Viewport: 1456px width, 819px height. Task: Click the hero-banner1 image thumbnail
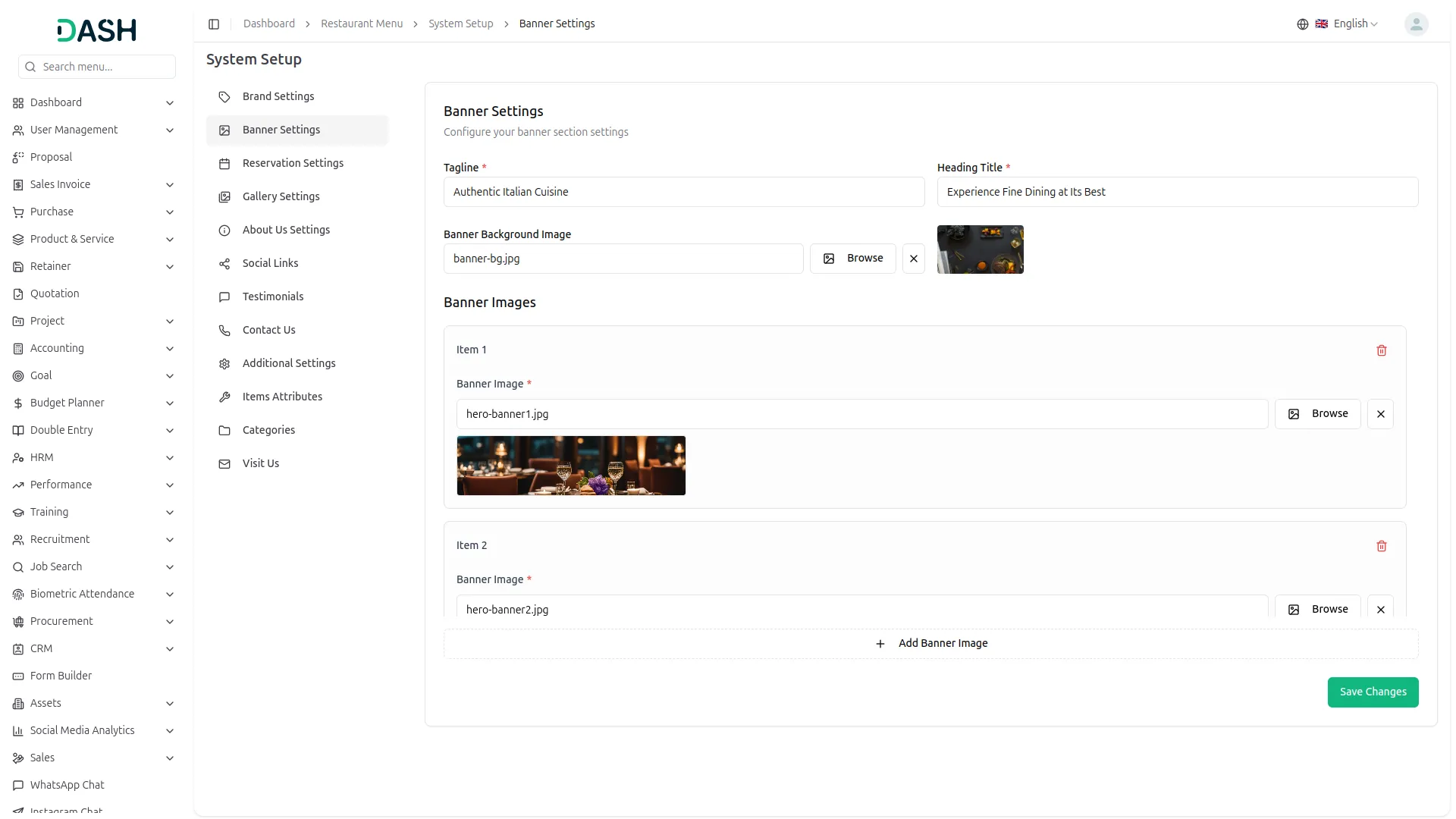click(x=571, y=466)
